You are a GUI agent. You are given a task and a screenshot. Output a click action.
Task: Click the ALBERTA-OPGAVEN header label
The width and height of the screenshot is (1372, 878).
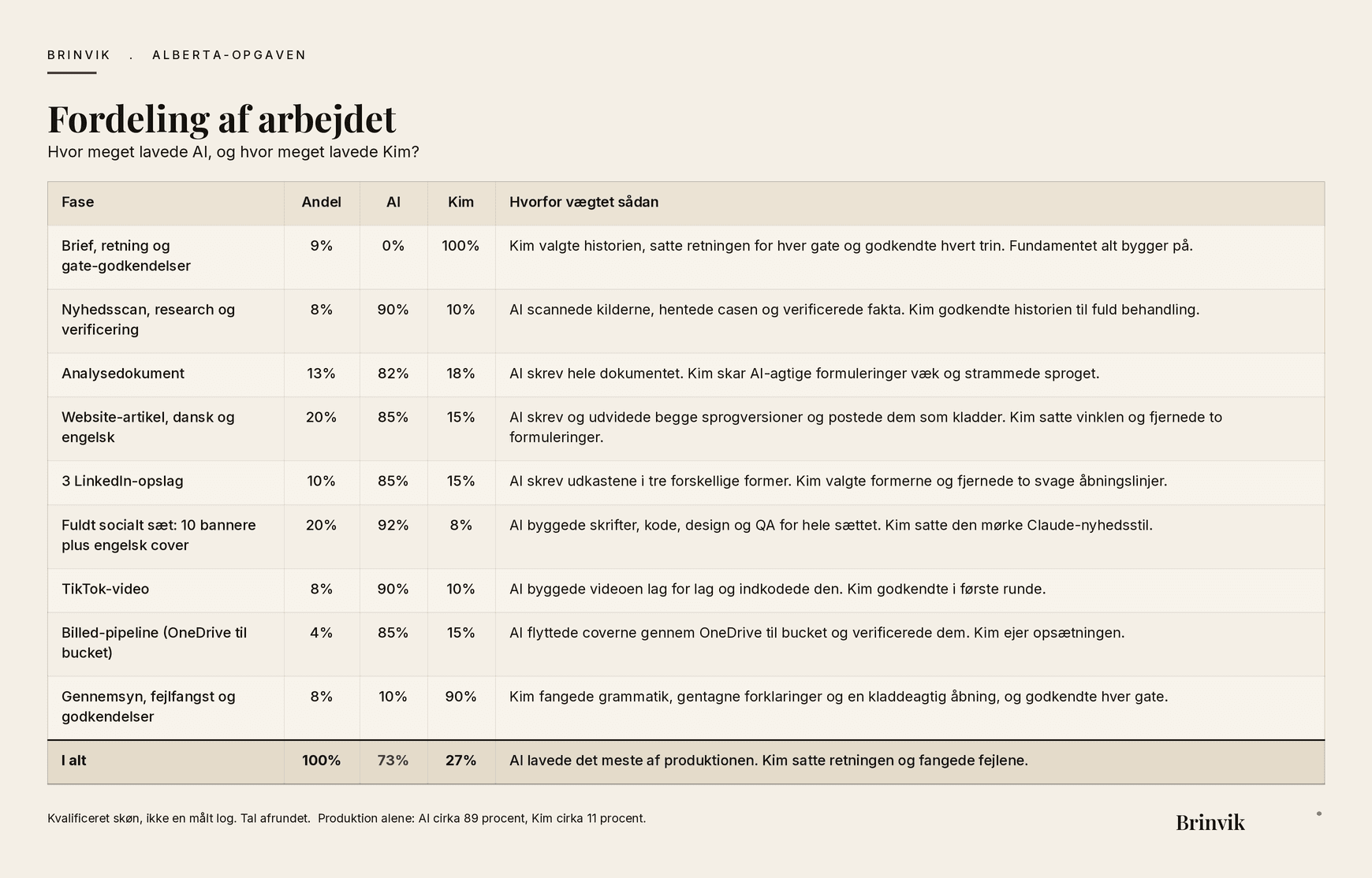229,55
